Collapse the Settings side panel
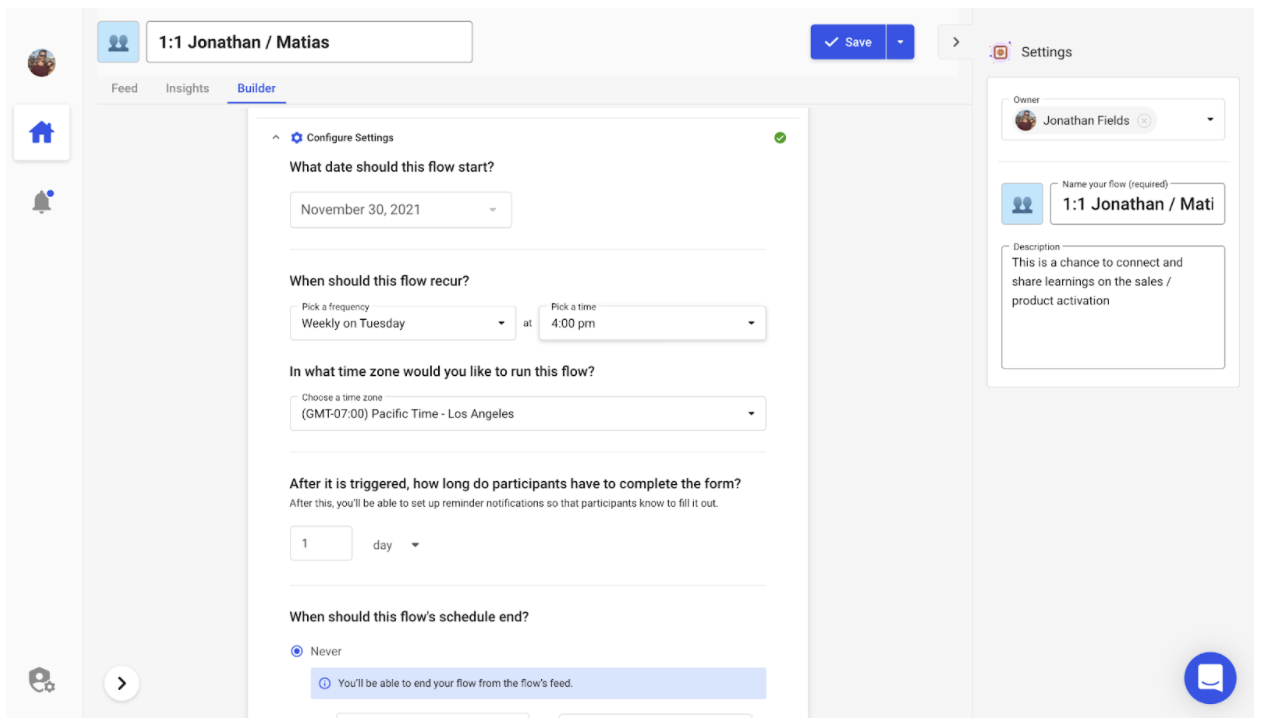This screenshot has width=1262, height=722. (955, 42)
